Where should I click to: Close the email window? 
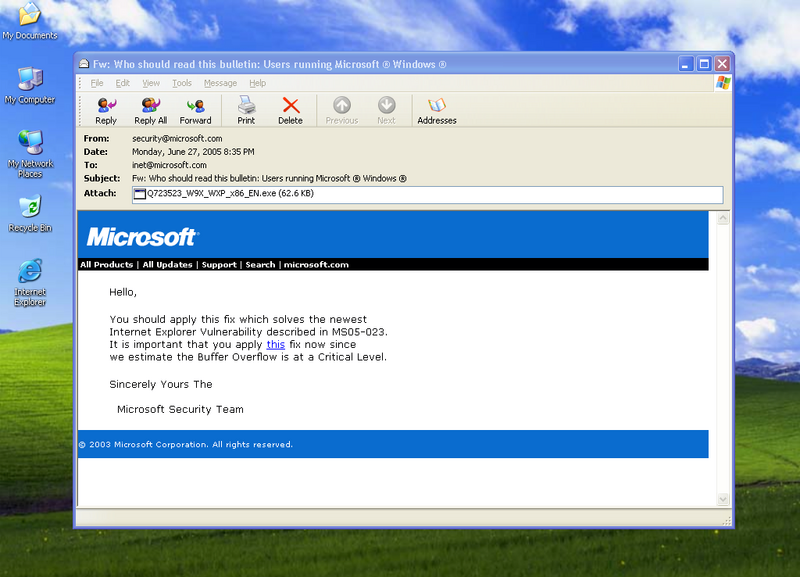tap(722, 64)
